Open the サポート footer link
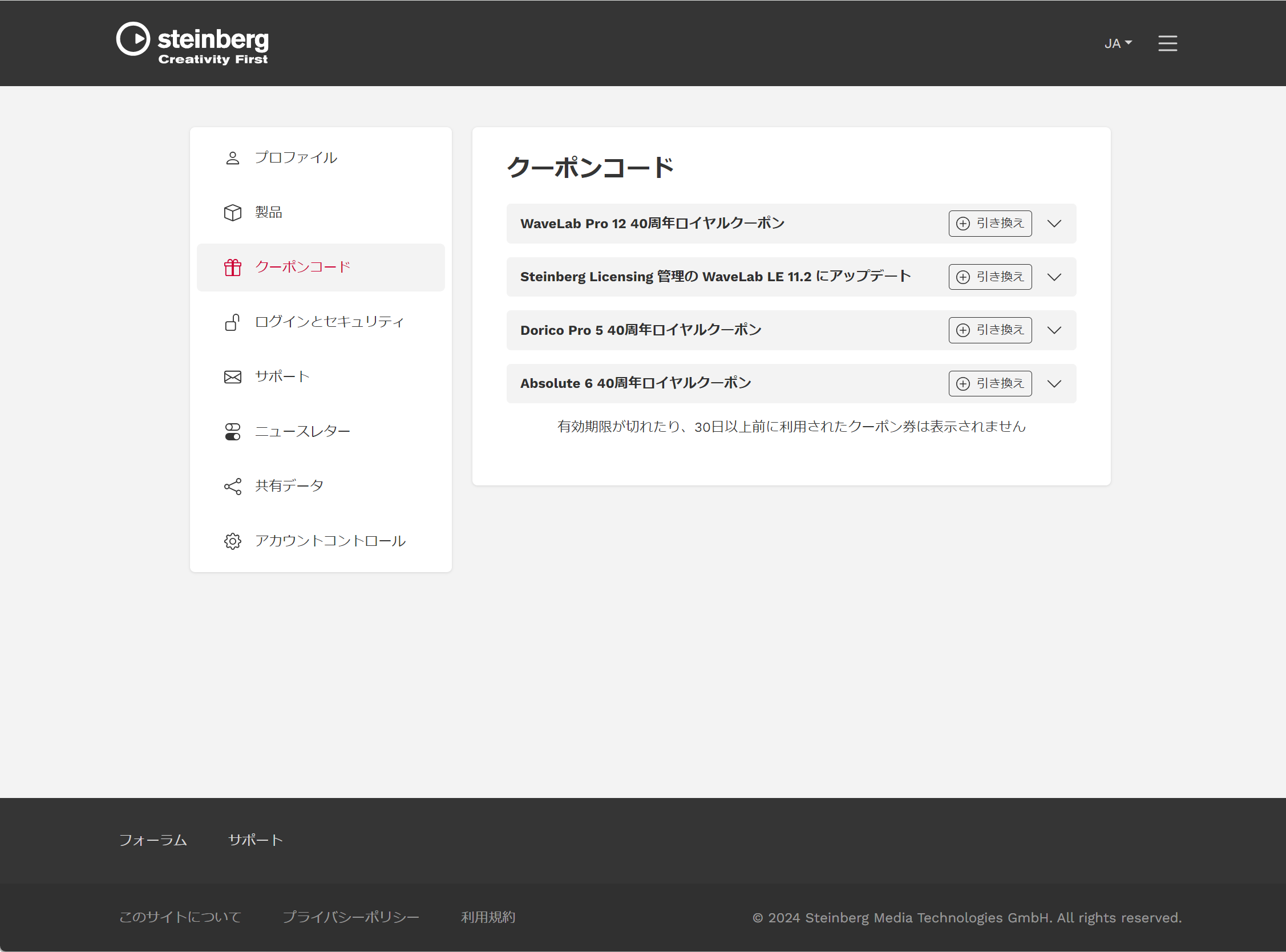The width and height of the screenshot is (1286, 952). pos(256,840)
